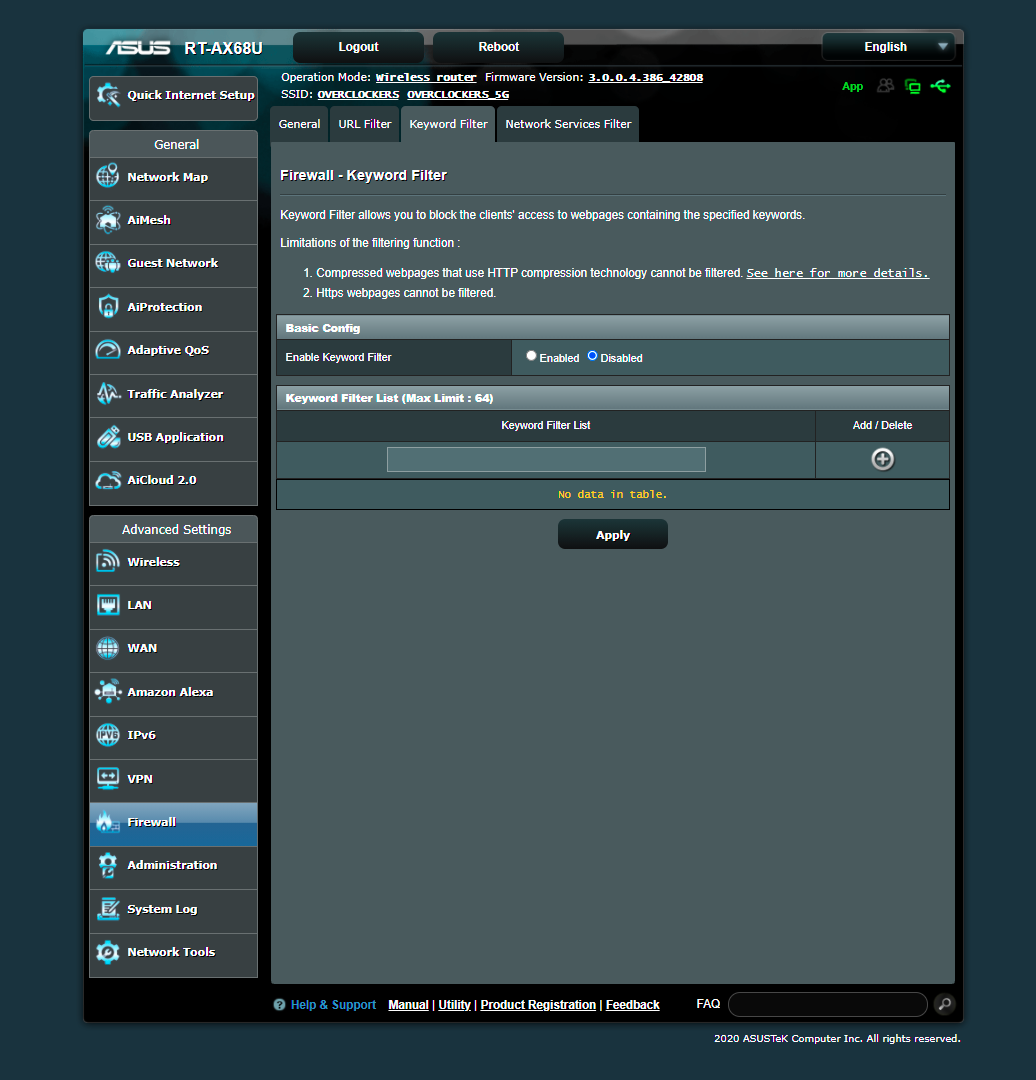Screen dimensions: 1036x1080
Task: Open the English language dropdown
Action: [889, 47]
